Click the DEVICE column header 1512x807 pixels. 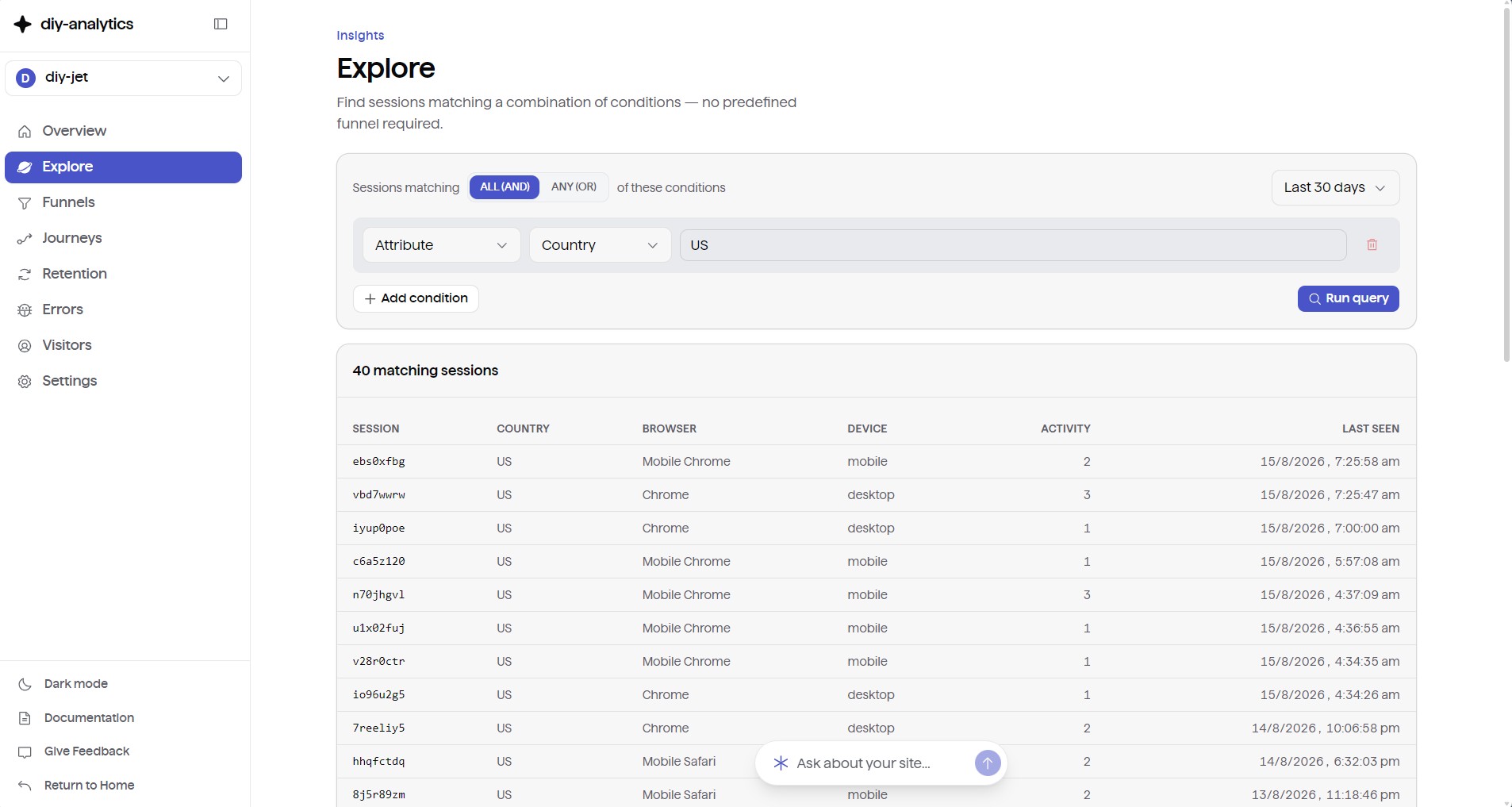867,428
